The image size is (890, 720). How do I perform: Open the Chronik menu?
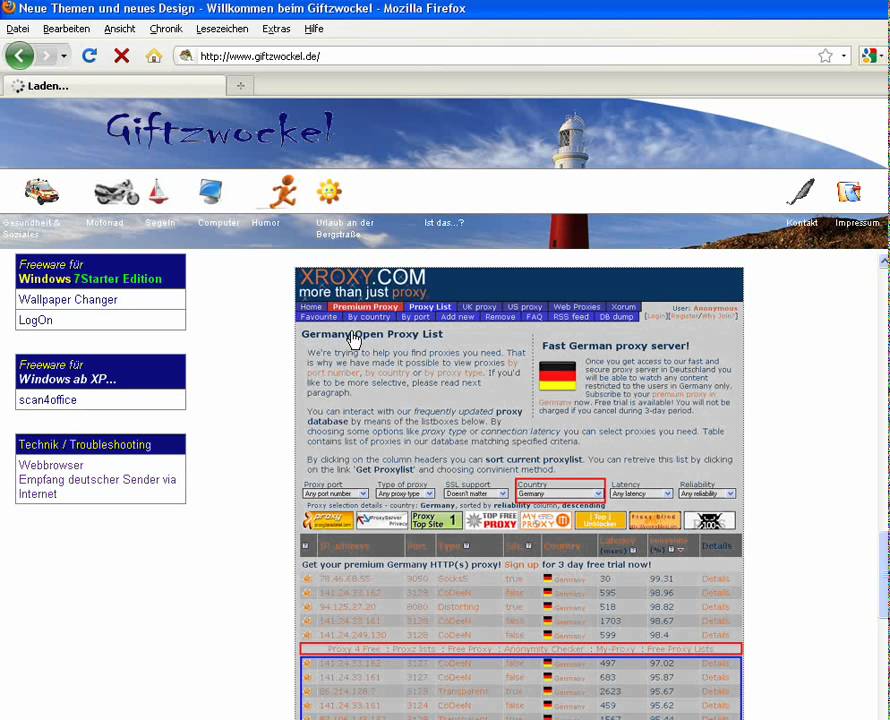pyautogui.click(x=166, y=29)
